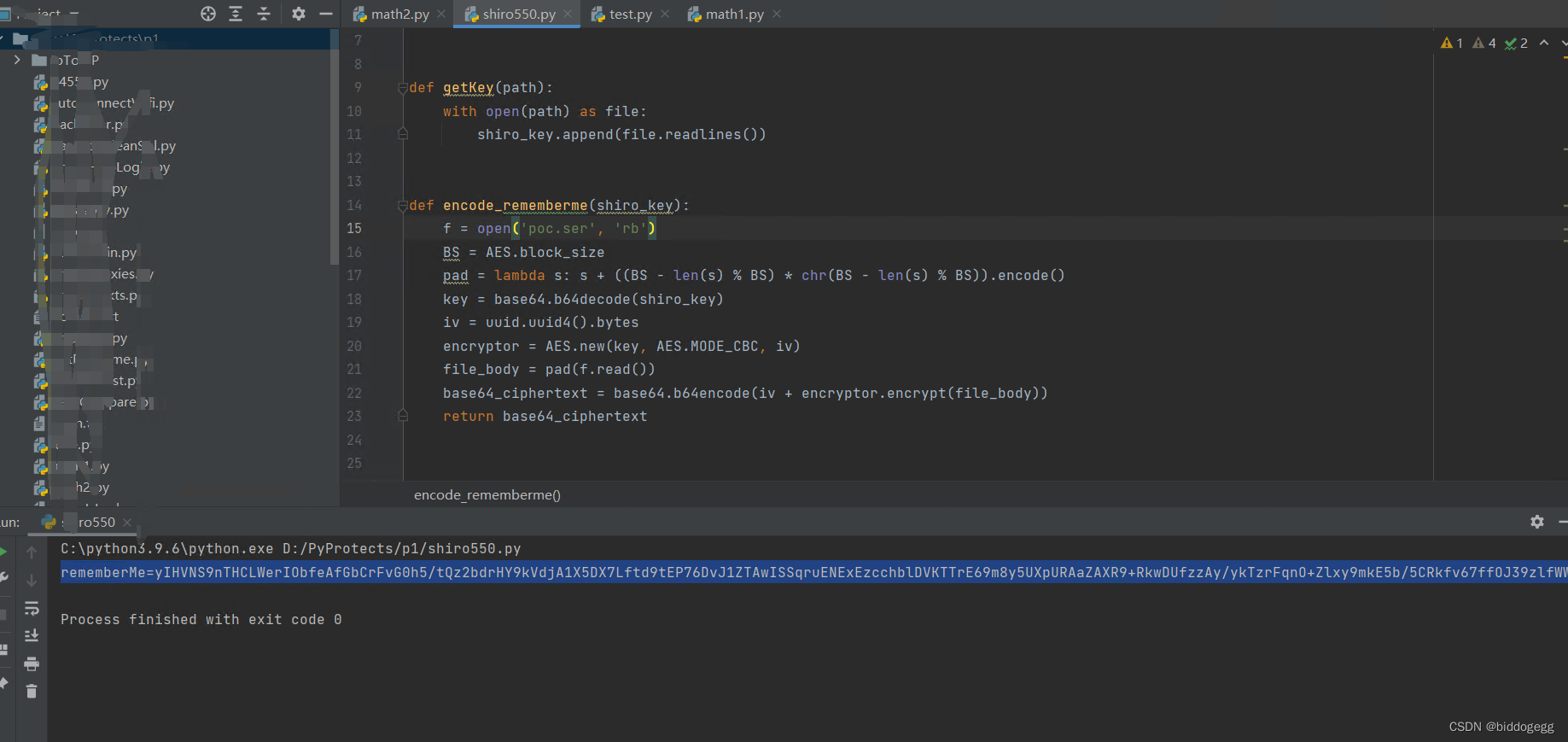The width and height of the screenshot is (1568, 742).
Task: Click the warnings count indicator showing 1
Action: pos(1452,43)
